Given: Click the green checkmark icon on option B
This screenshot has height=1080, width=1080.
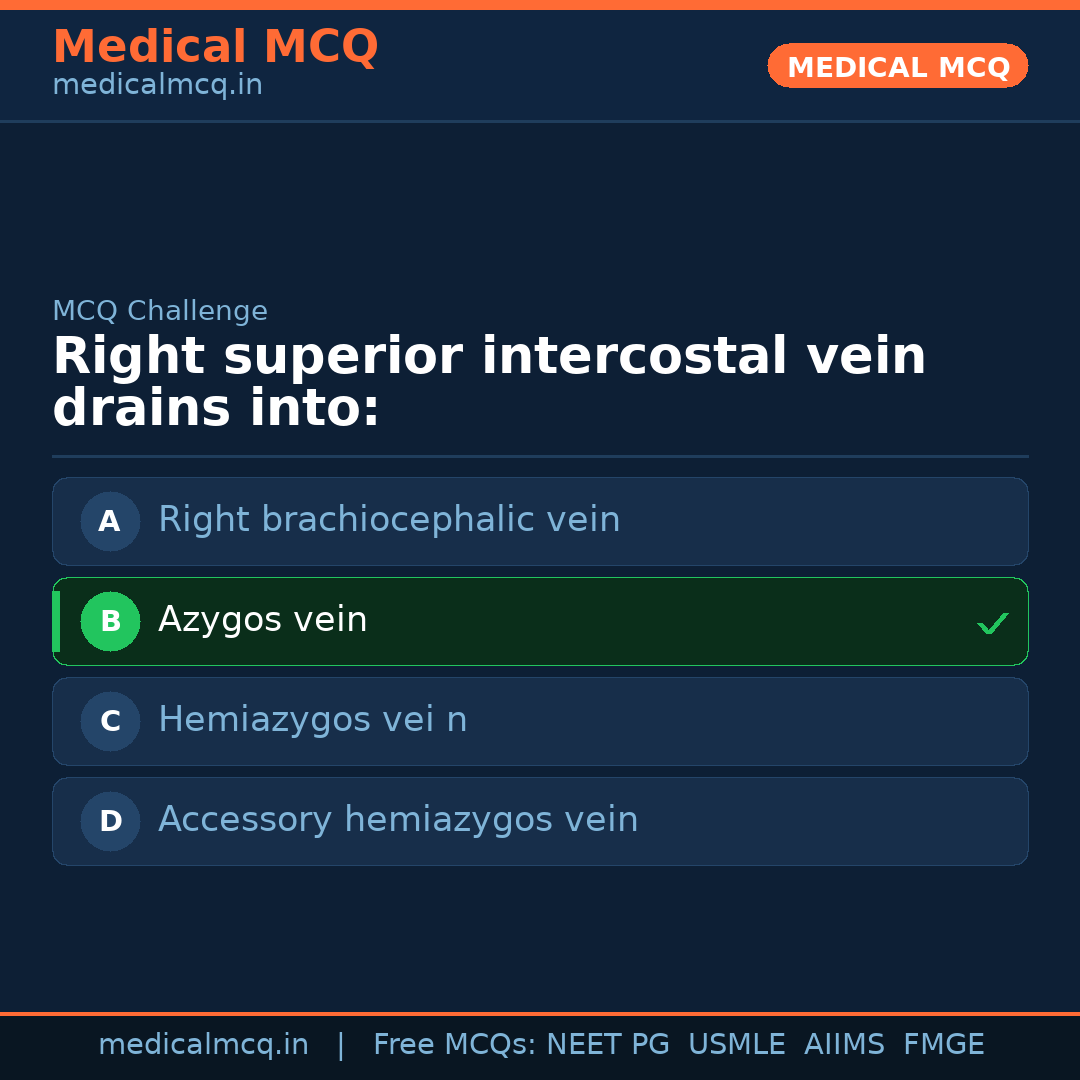Looking at the screenshot, I should 993,623.
